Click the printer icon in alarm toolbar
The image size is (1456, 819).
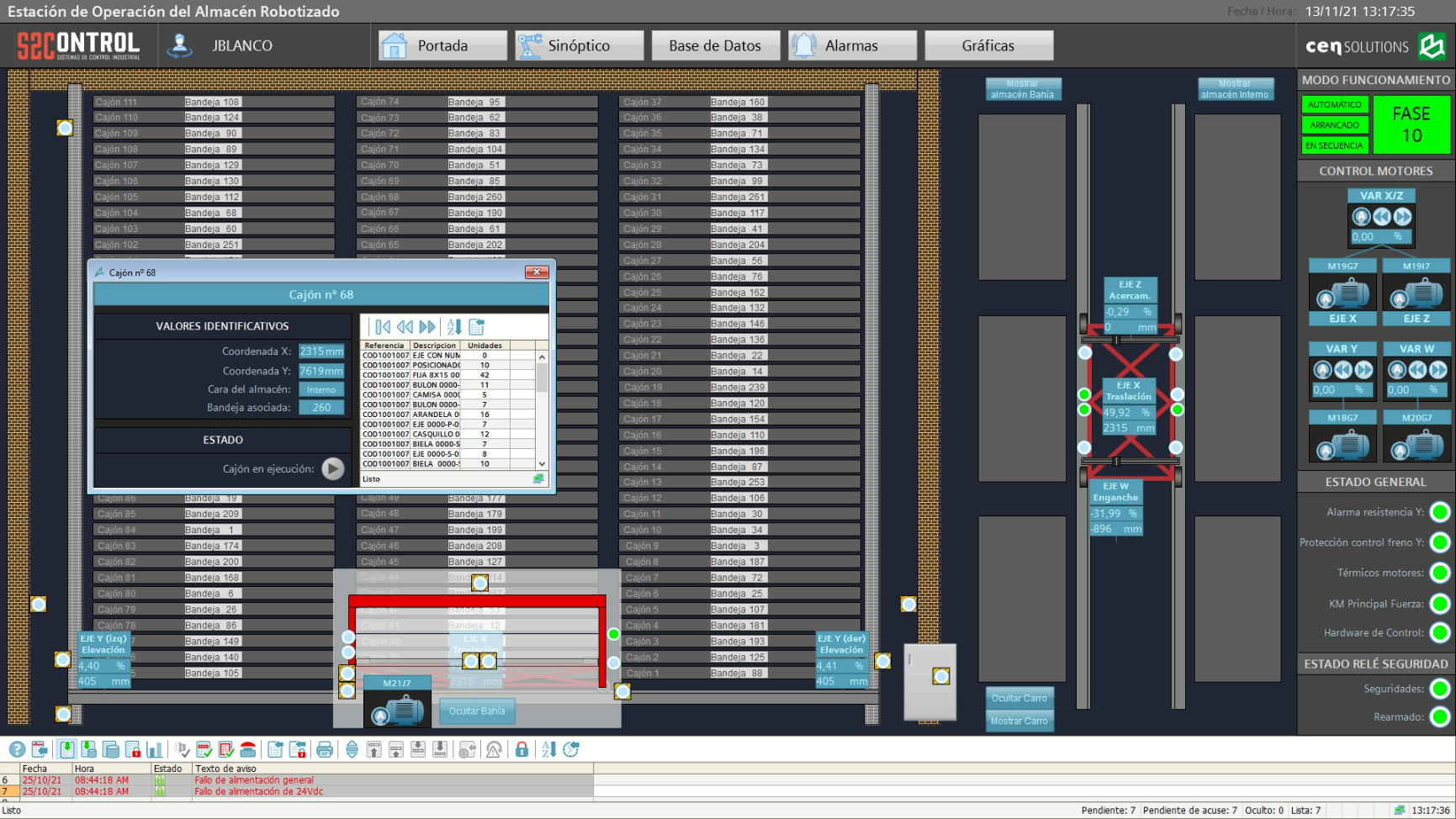(325, 749)
